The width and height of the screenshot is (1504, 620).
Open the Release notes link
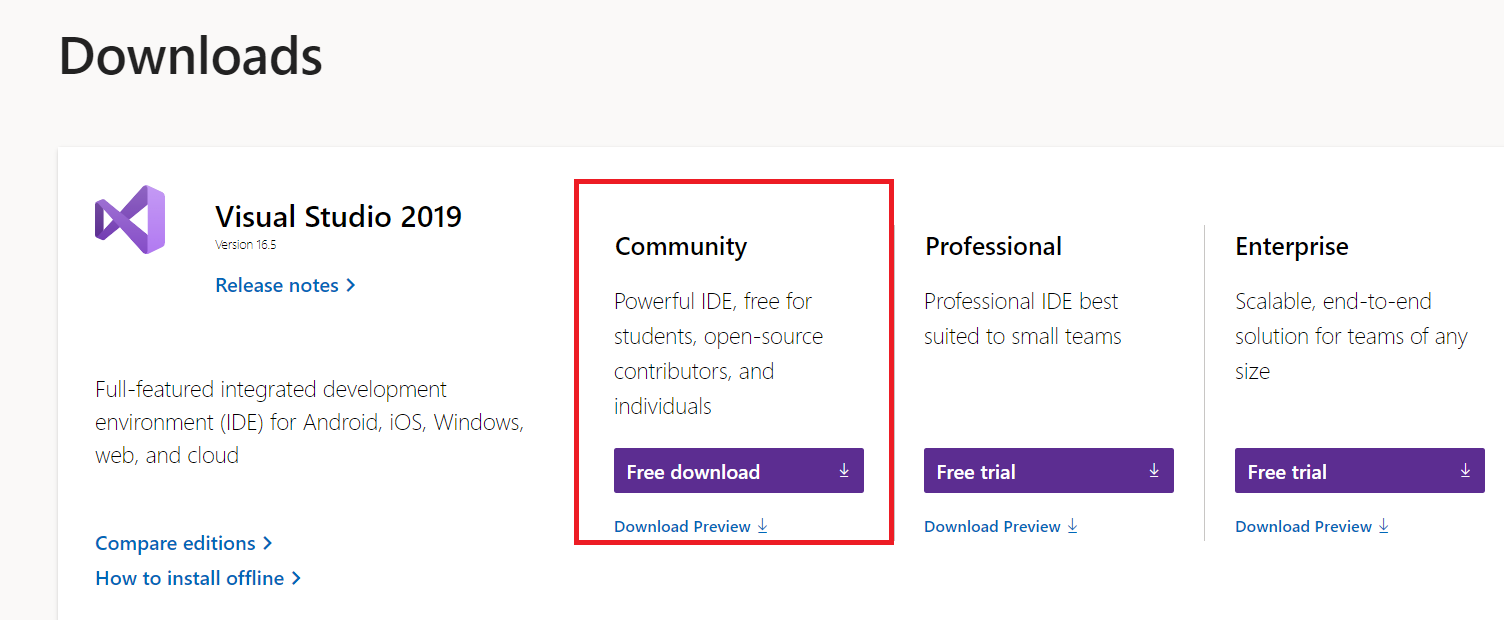click(277, 285)
